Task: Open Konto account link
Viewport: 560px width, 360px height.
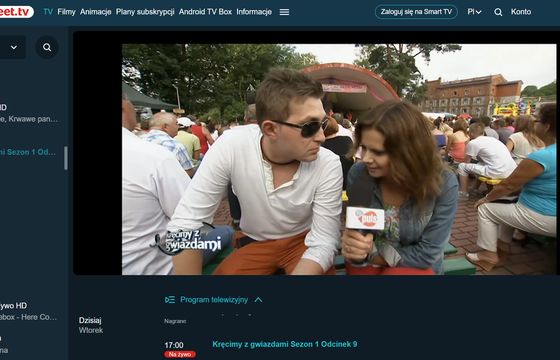Action: (x=521, y=12)
